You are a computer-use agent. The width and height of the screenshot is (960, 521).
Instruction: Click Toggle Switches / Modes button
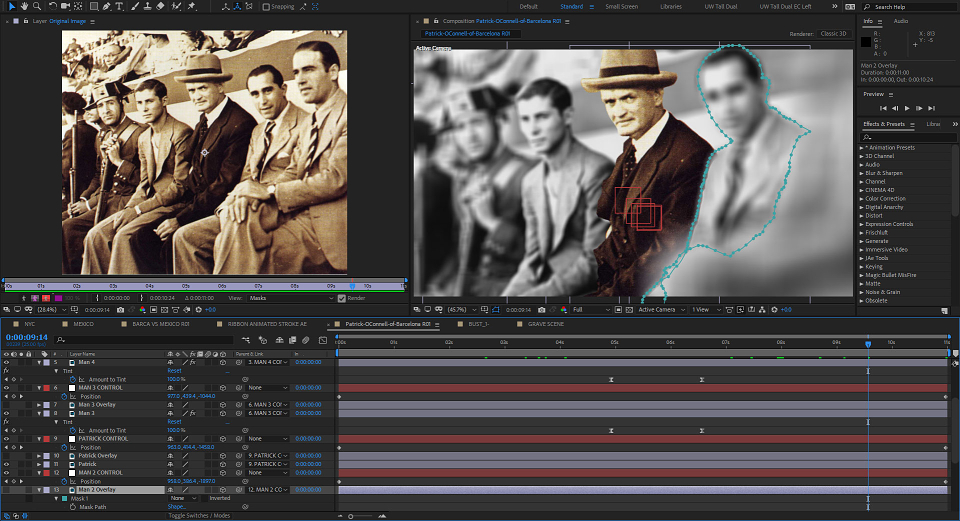click(199, 515)
